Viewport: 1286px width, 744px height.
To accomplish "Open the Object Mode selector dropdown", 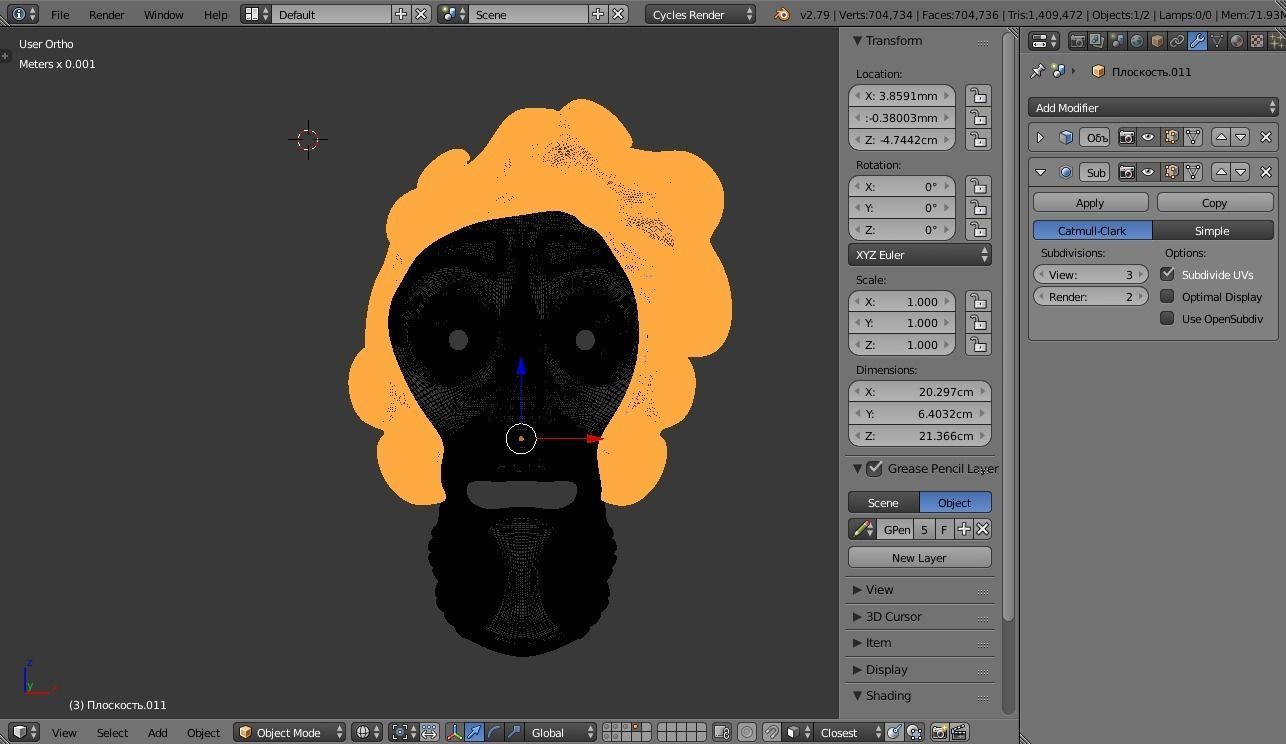I will coord(290,733).
